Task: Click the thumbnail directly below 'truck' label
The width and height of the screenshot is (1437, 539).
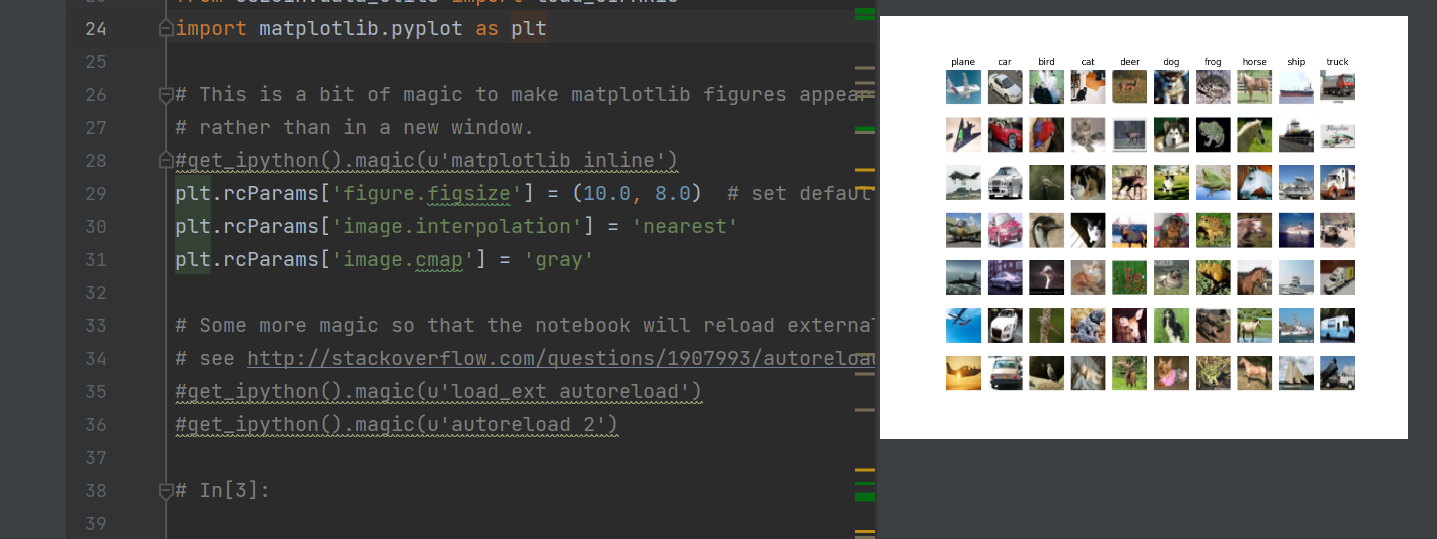Action: click(1338, 87)
